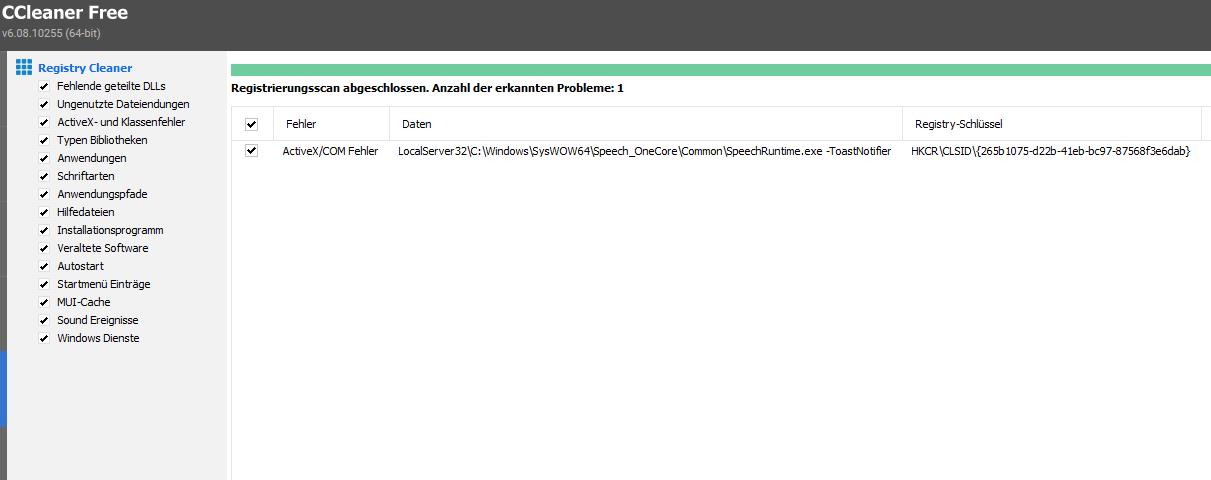Uncheck the ActiveX/COM Fehler result row
The width and height of the screenshot is (1211, 480).
pyautogui.click(x=251, y=151)
